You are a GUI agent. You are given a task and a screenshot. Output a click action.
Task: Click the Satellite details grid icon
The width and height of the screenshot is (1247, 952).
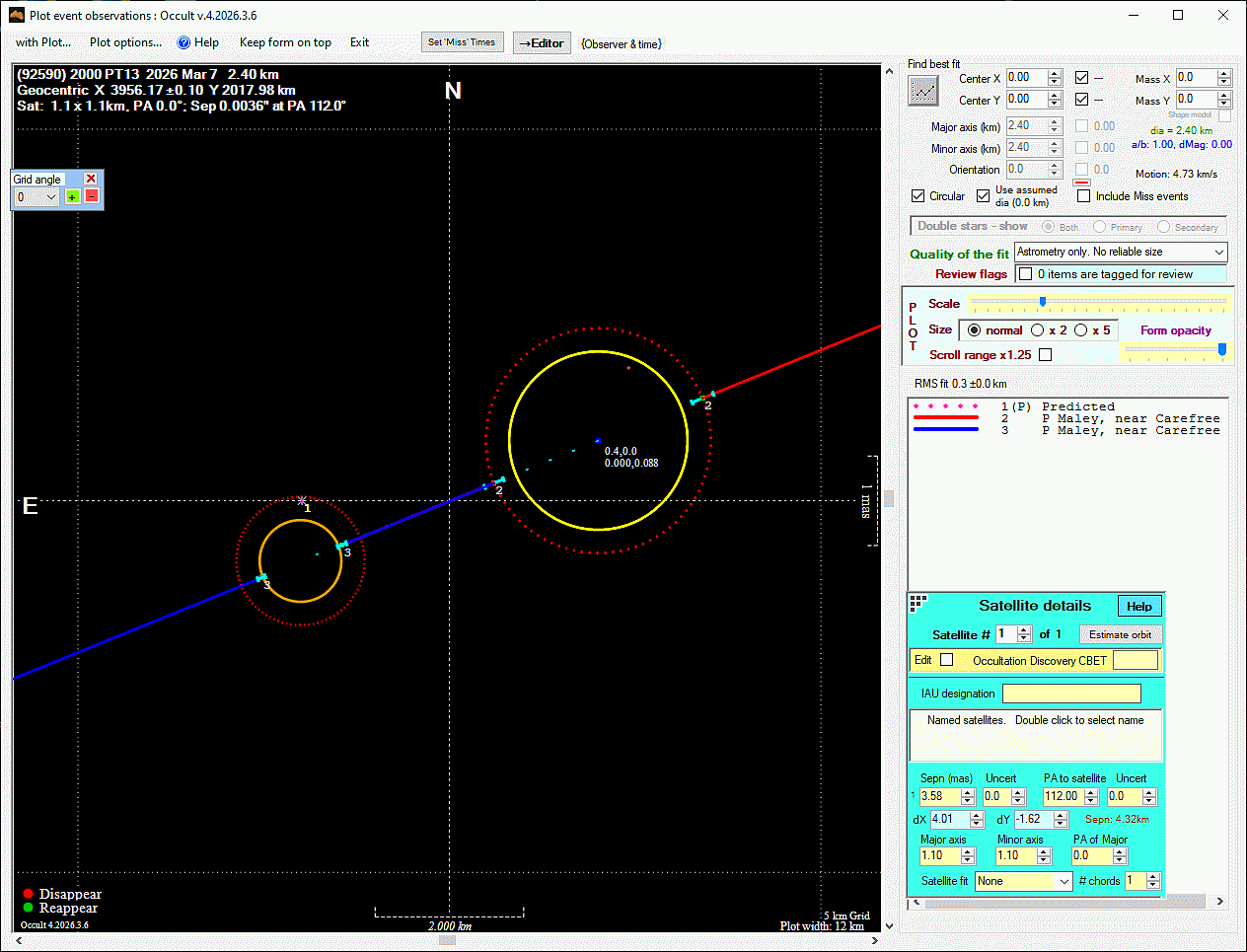click(918, 602)
